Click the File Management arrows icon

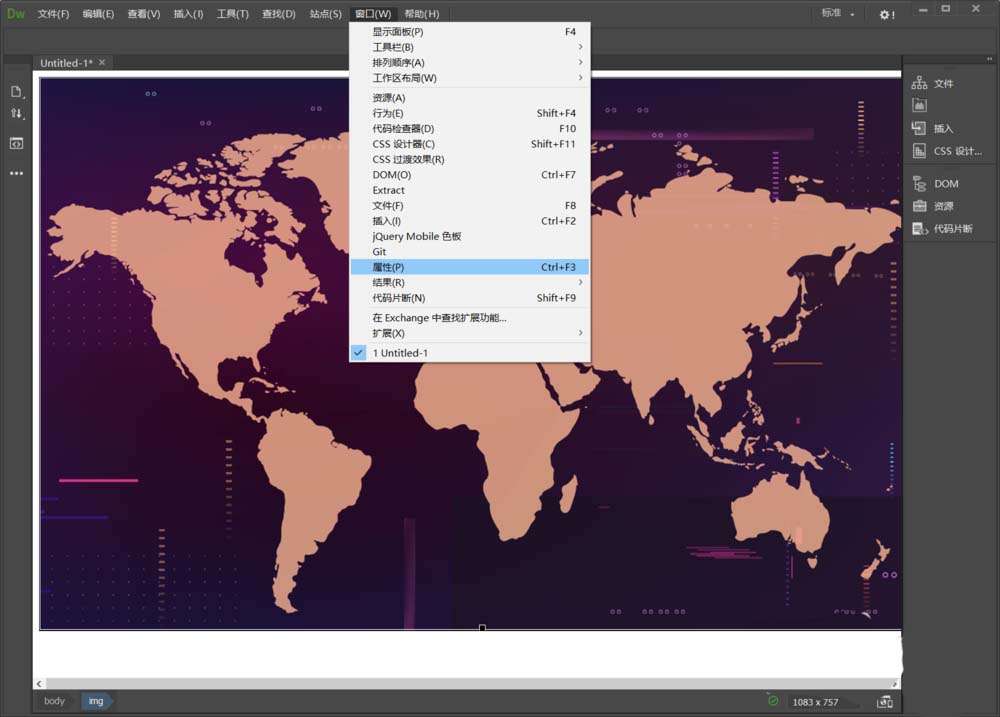pos(16,114)
